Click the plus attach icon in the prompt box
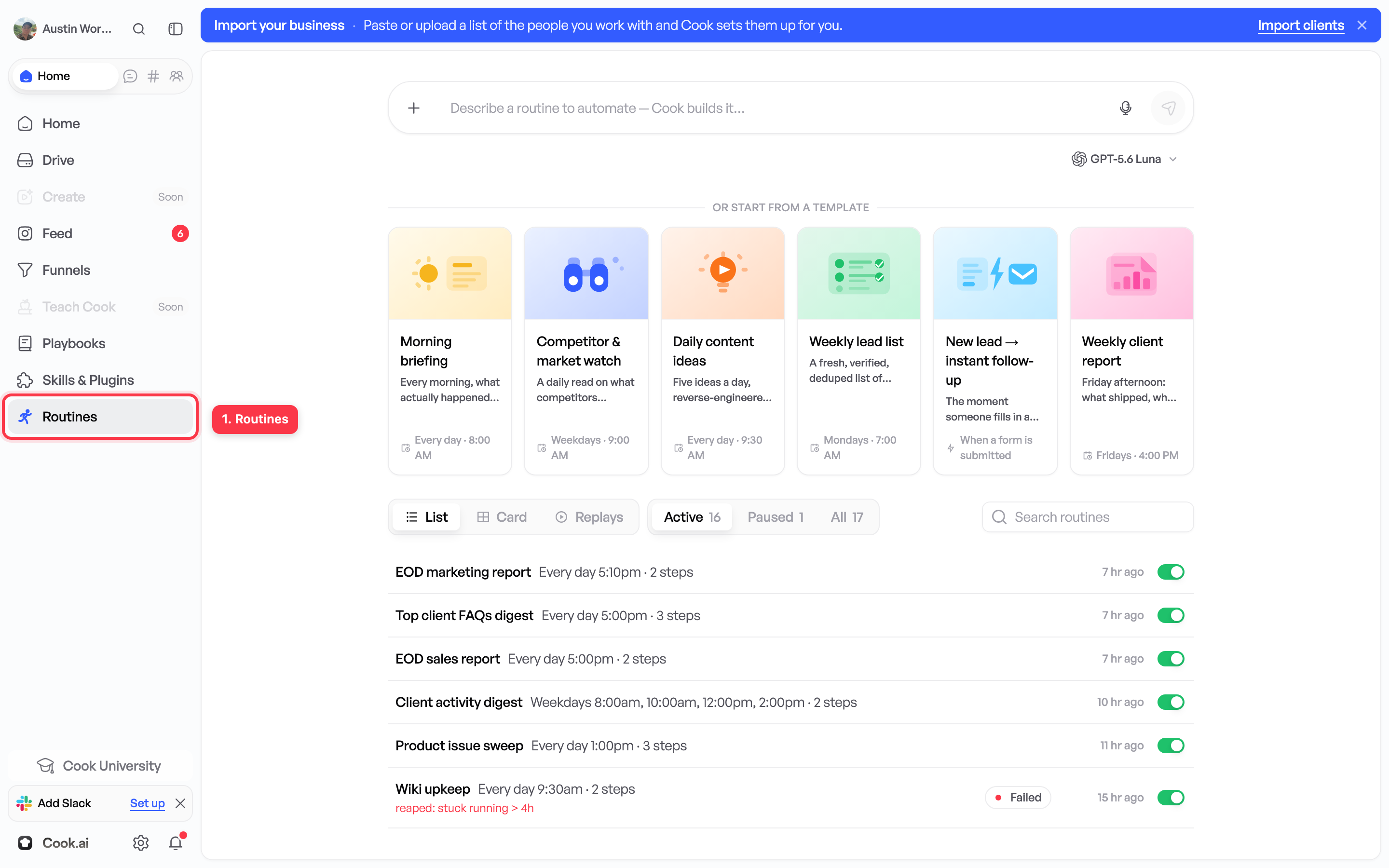This screenshot has height=868, width=1389. [414, 108]
